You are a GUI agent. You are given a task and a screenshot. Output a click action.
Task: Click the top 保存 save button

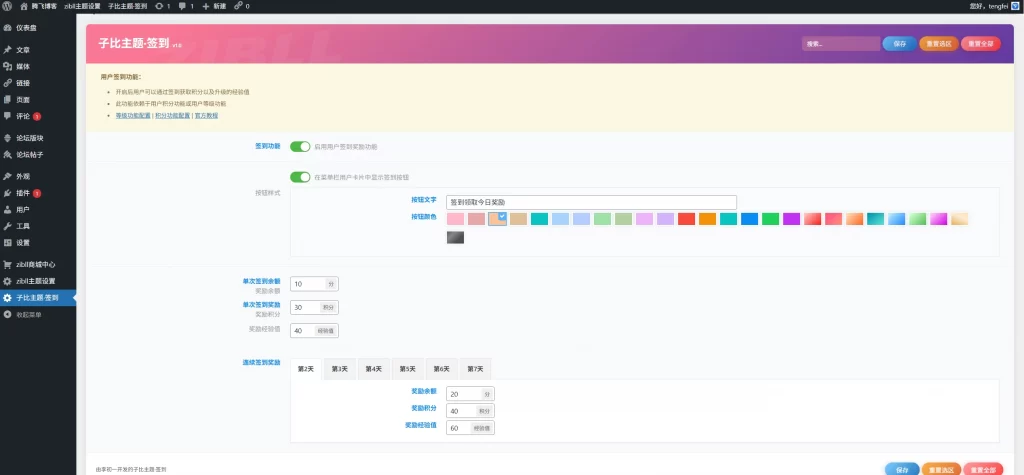899,44
